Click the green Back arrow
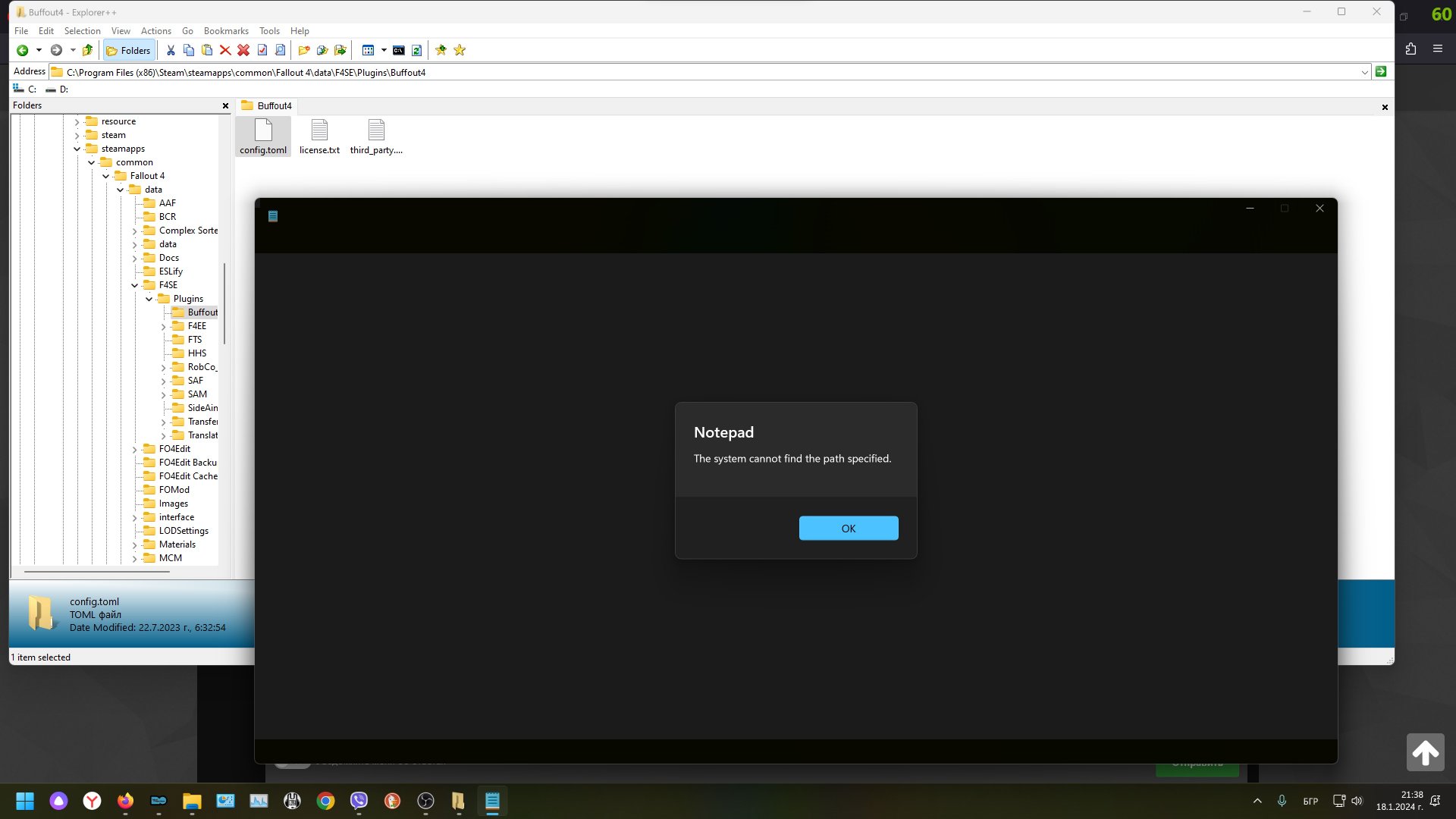The height and width of the screenshot is (819, 1456). pos(23,50)
